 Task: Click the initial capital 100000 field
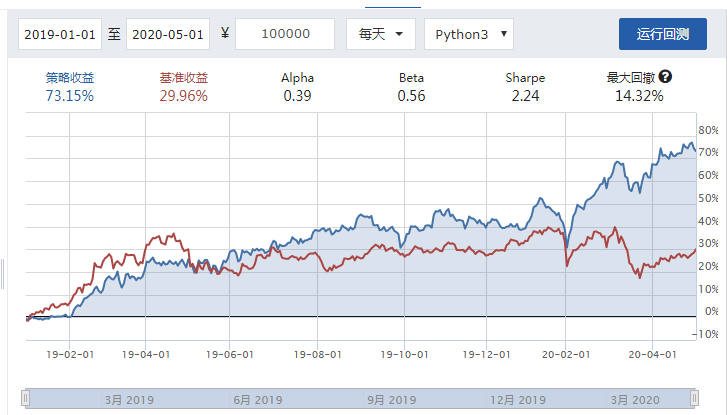(285, 34)
